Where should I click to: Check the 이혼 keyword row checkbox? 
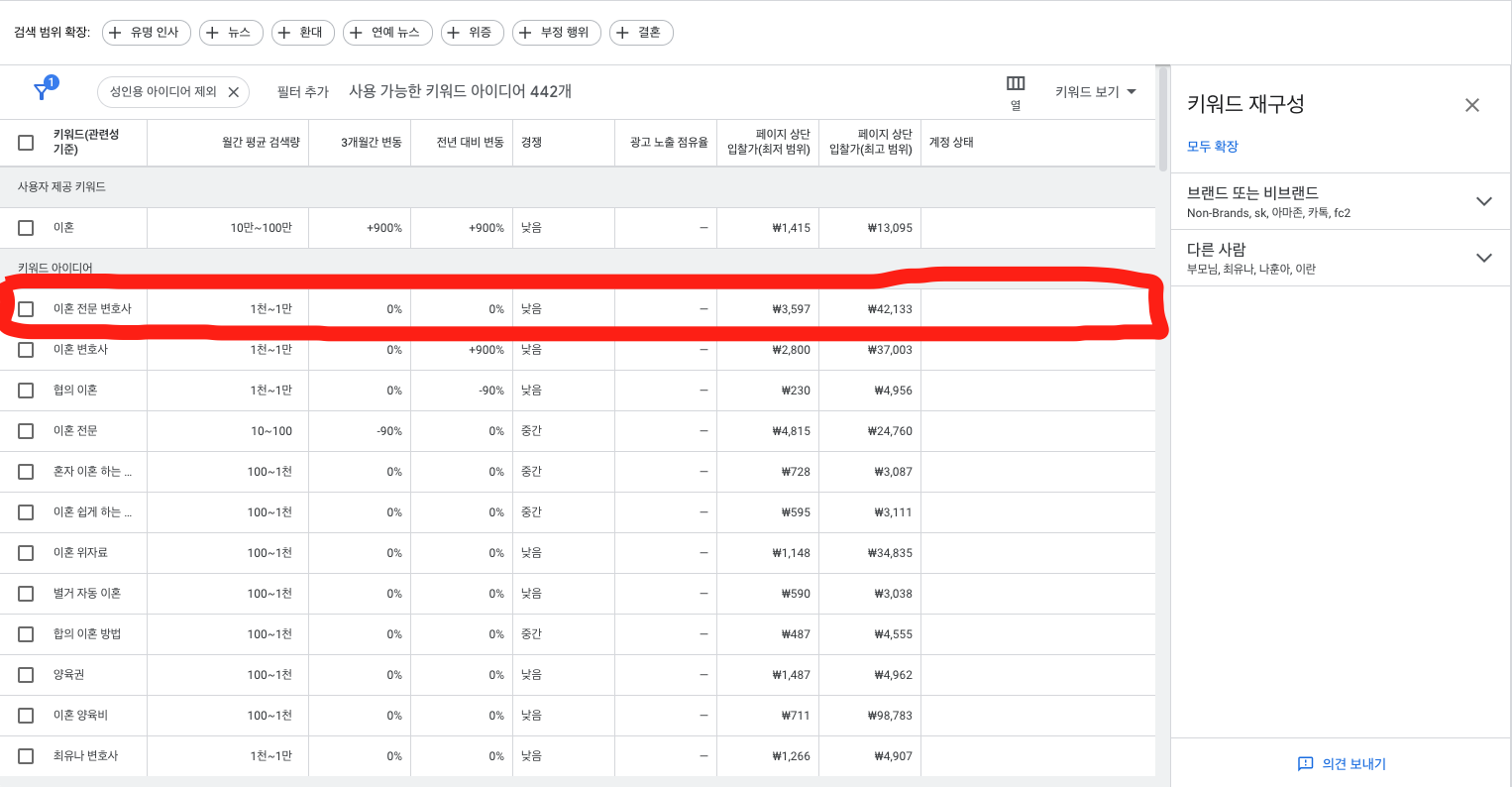(26, 228)
